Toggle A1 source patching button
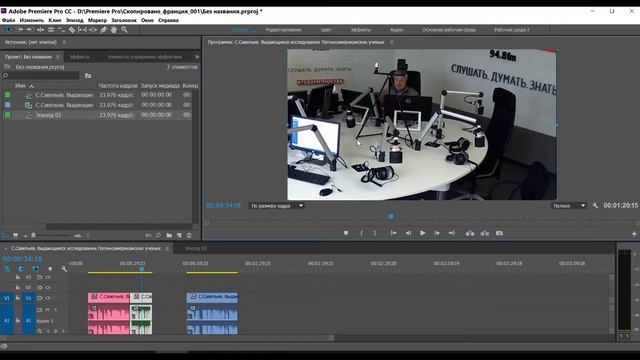 pyautogui.click(x=7, y=321)
